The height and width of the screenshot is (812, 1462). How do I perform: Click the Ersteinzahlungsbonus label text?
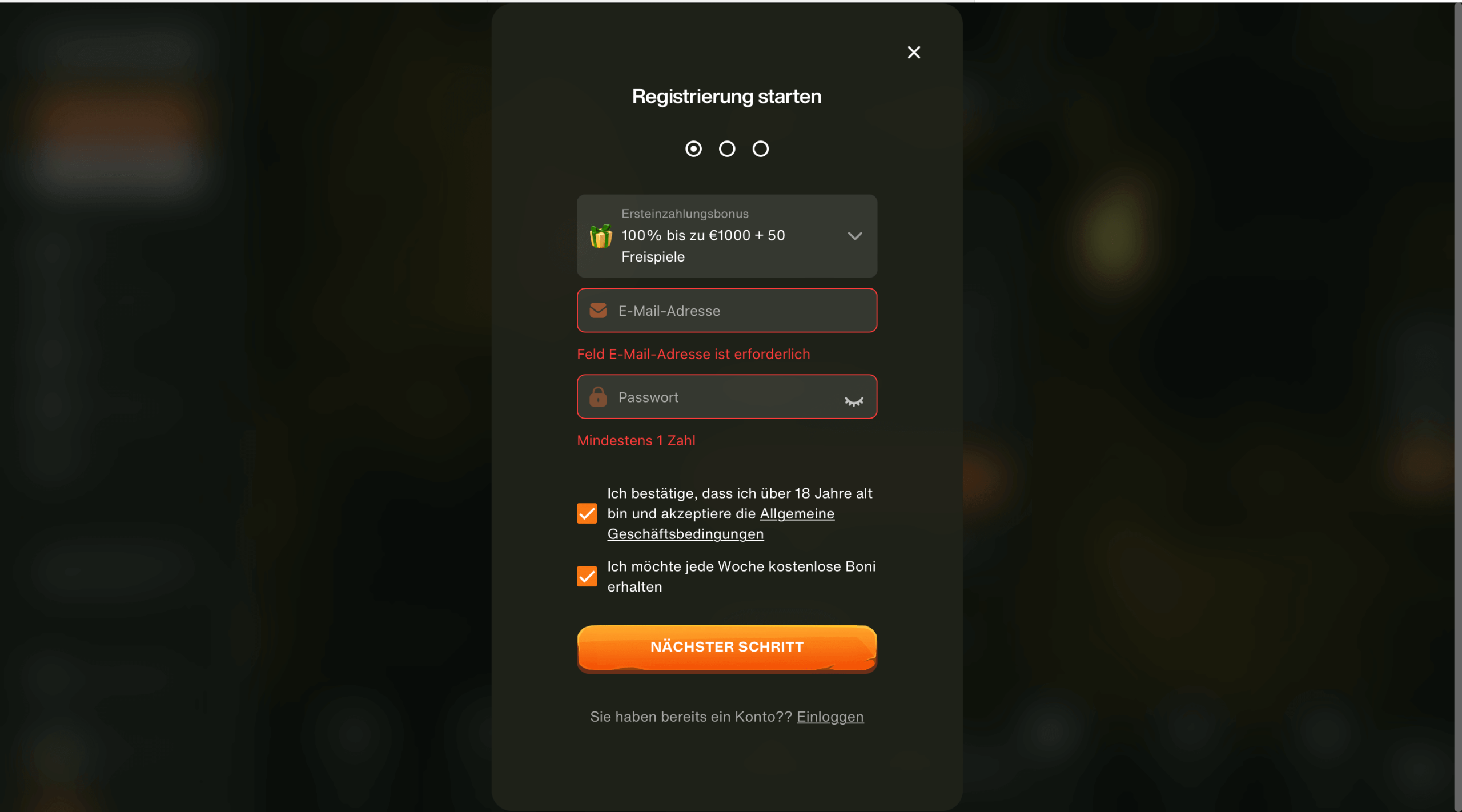685,214
